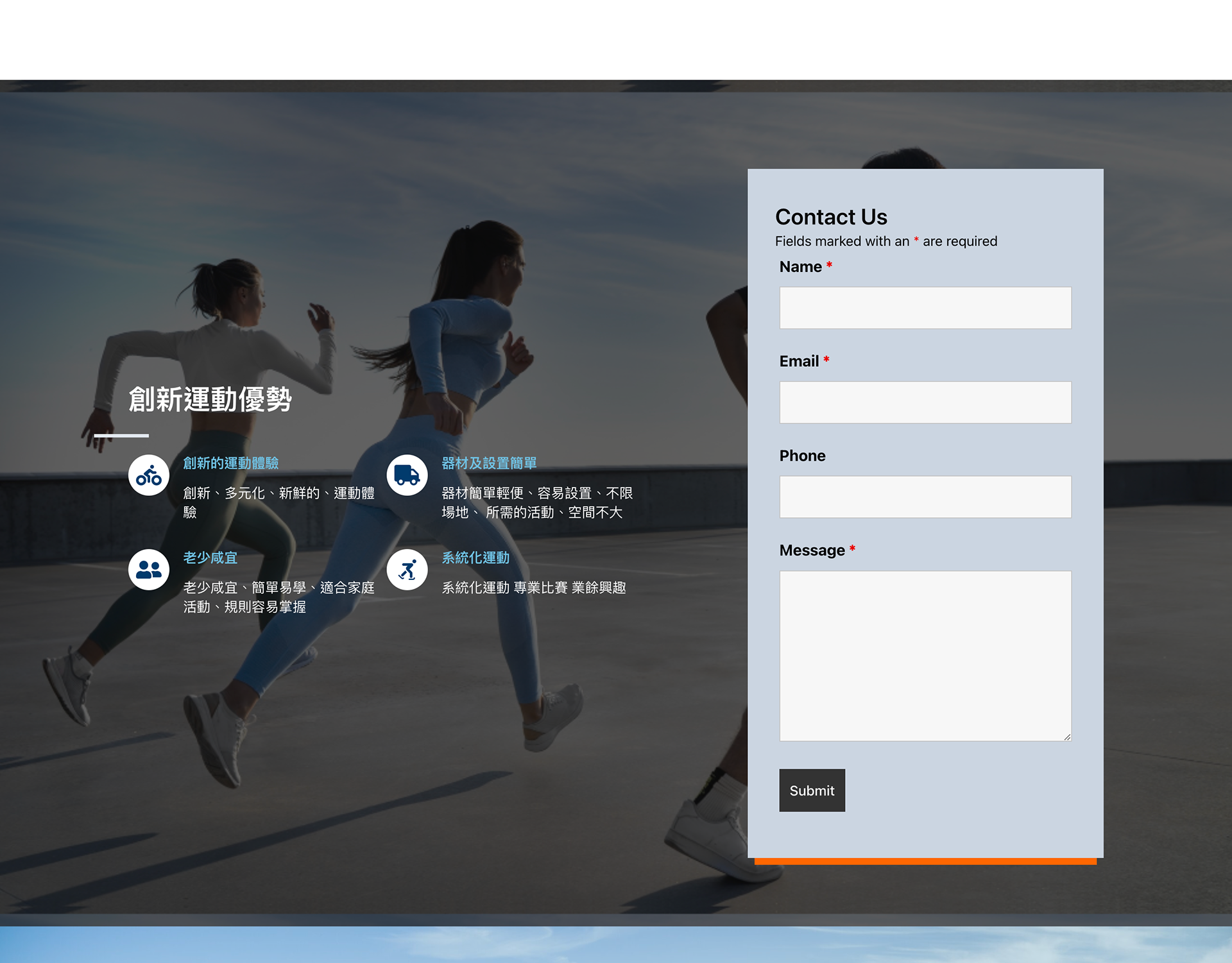Click inside the Name input field
The width and height of the screenshot is (1232, 963).
point(925,308)
